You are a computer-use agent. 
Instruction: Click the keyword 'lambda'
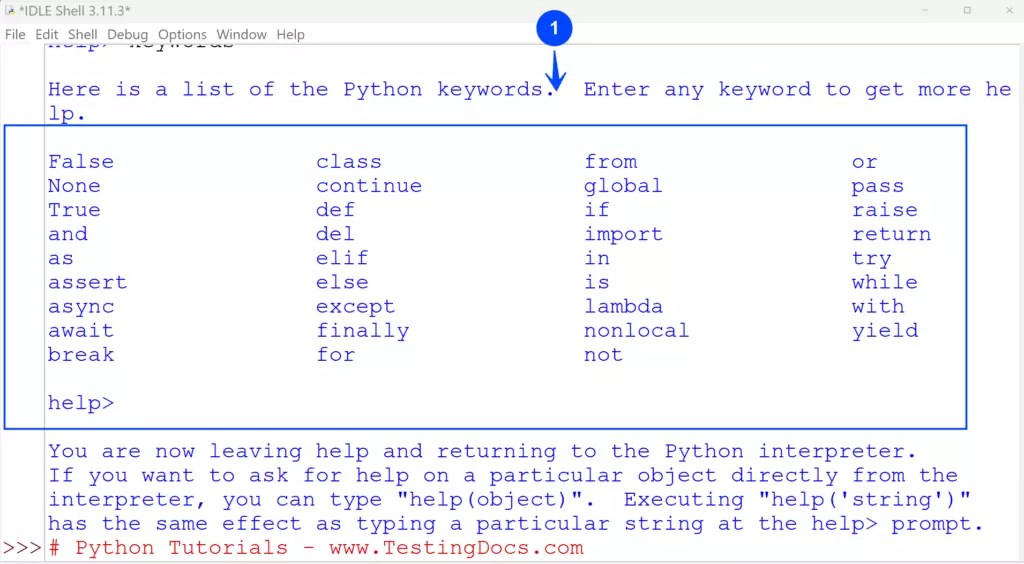[x=624, y=307]
